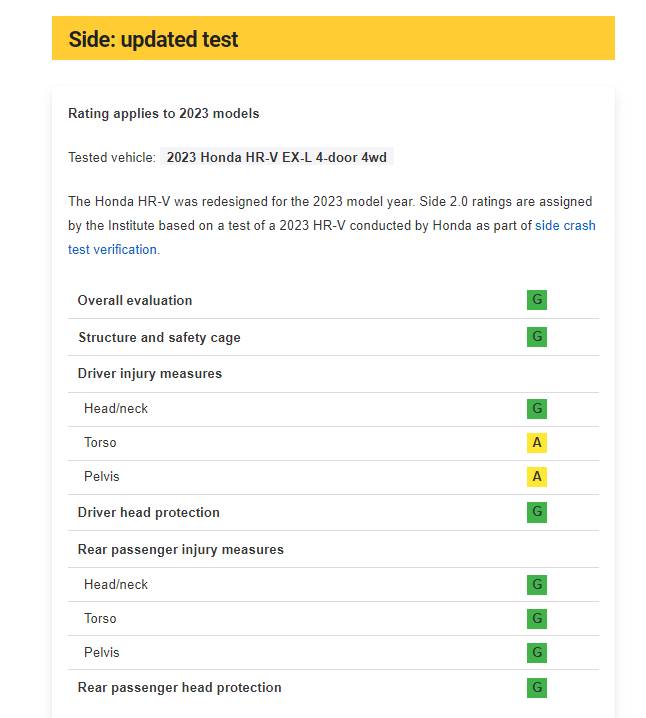Click driver Head/neck green G badge

(537, 409)
